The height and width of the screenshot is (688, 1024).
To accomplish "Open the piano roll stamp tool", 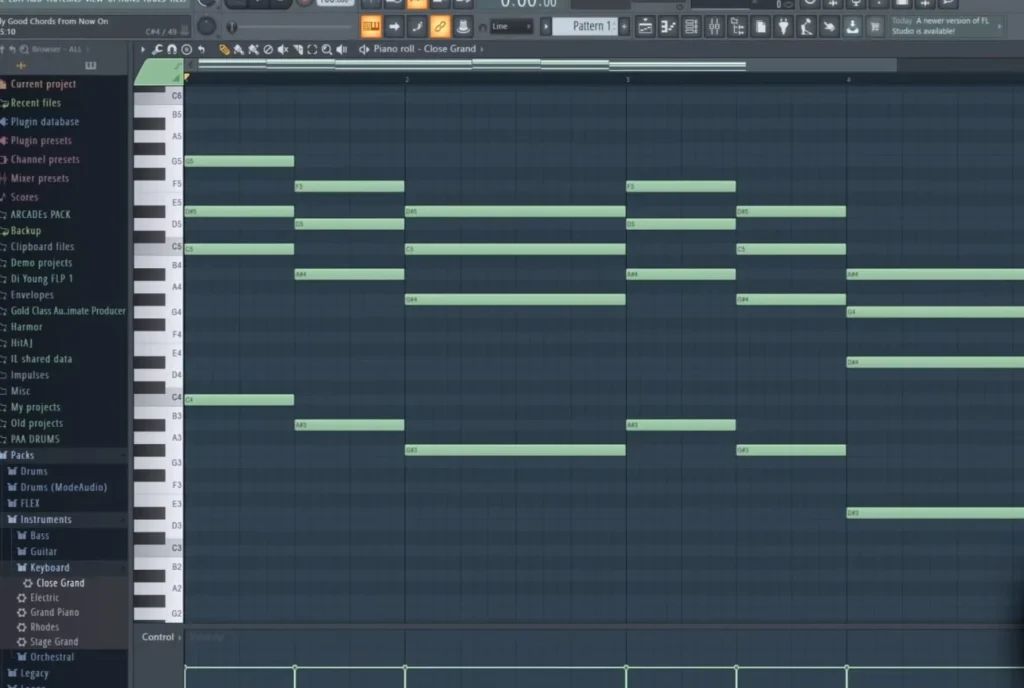I will (x=186, y=49).
